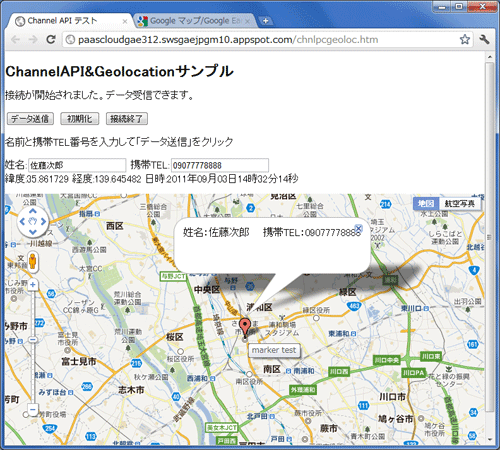This screenshot has width=500, height=450.
Task: Minimize the Chrome browser window
Action: [x=442, y=7]
